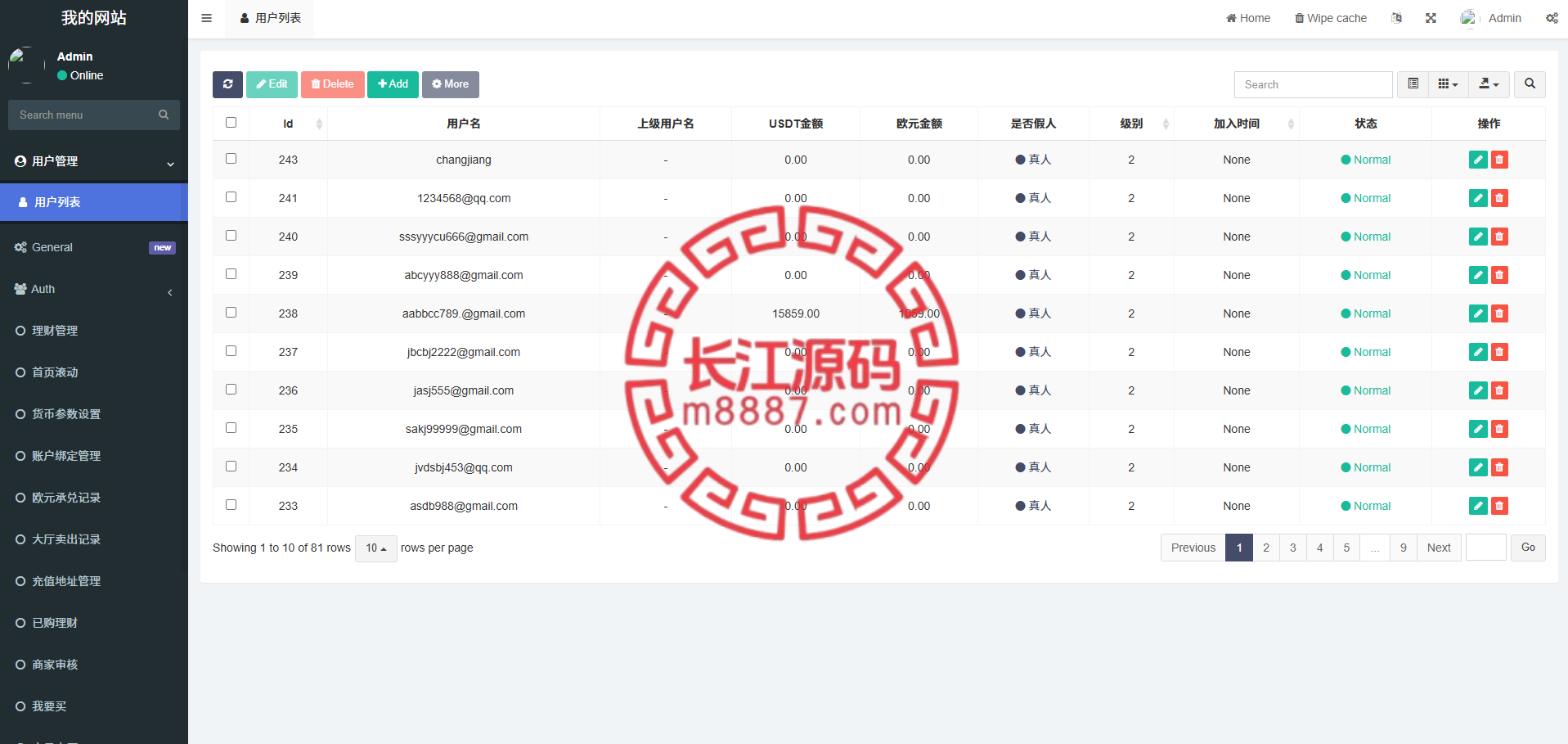Viewport: 1568px width, 744px height.
Task: Edit row 235 pencil icon
Action: tap(1478, 429)
